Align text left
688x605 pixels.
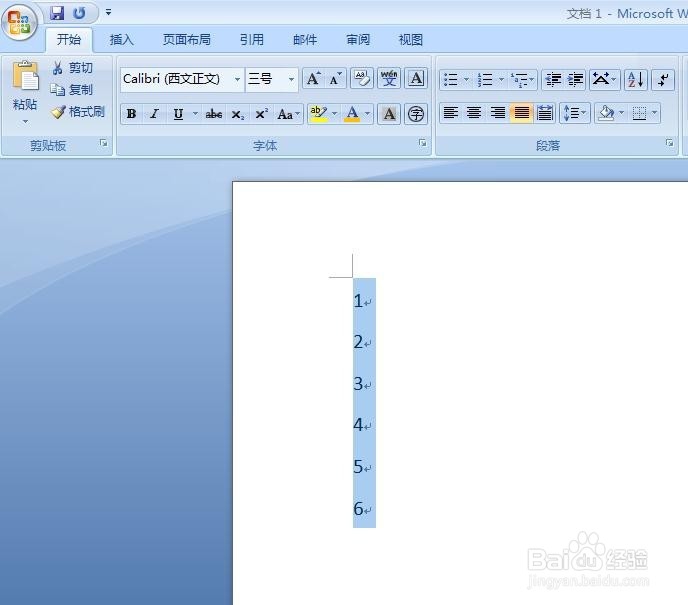point(451,113)
